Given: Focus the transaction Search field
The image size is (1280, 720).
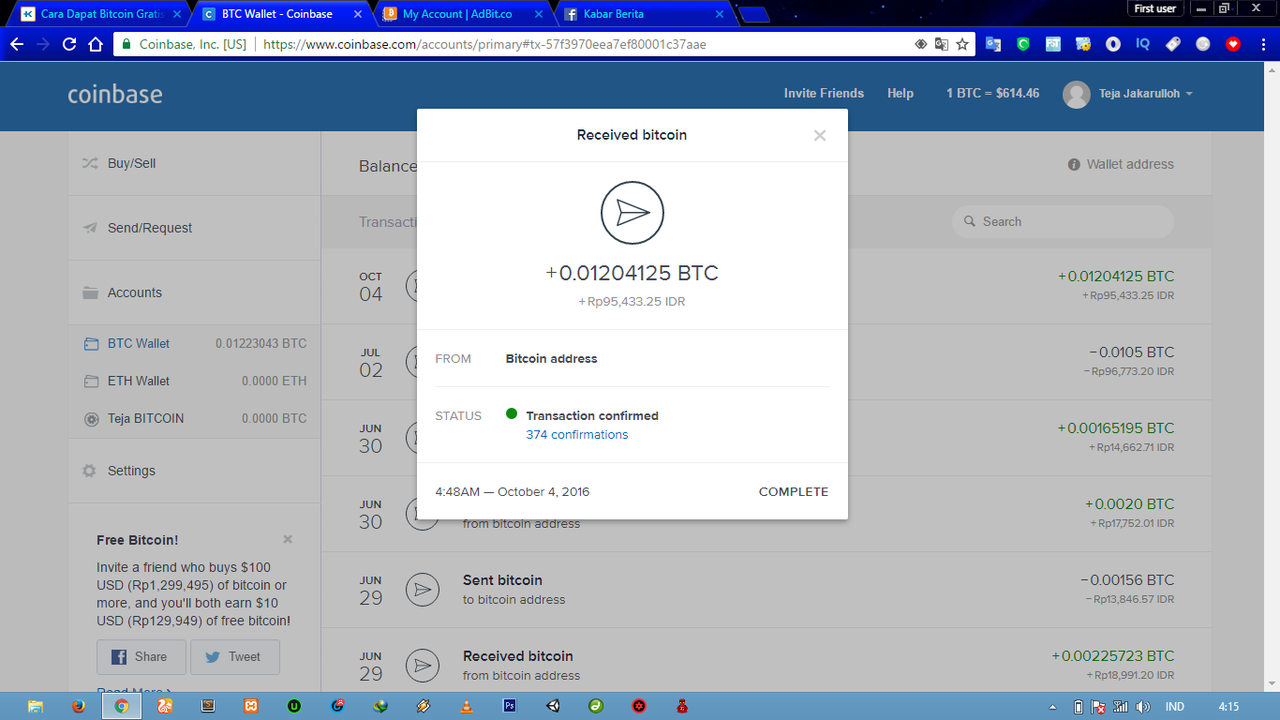Looking at the screenshot, I should tap(1063, 221).
